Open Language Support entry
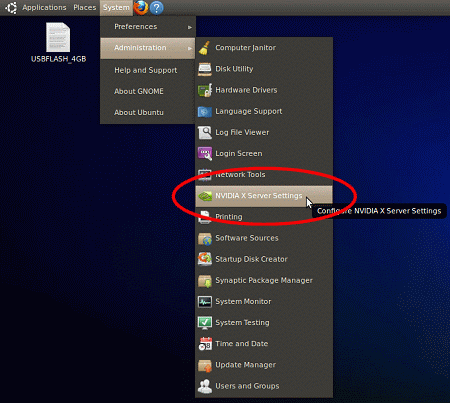 [264, 111]
